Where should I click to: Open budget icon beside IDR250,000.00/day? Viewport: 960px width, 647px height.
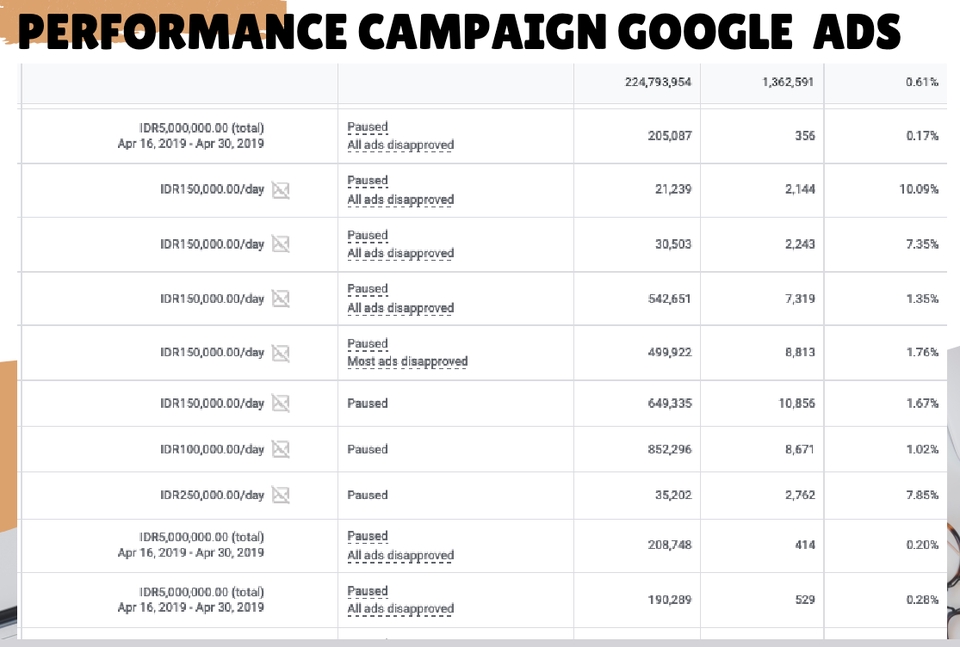(280, 495)
